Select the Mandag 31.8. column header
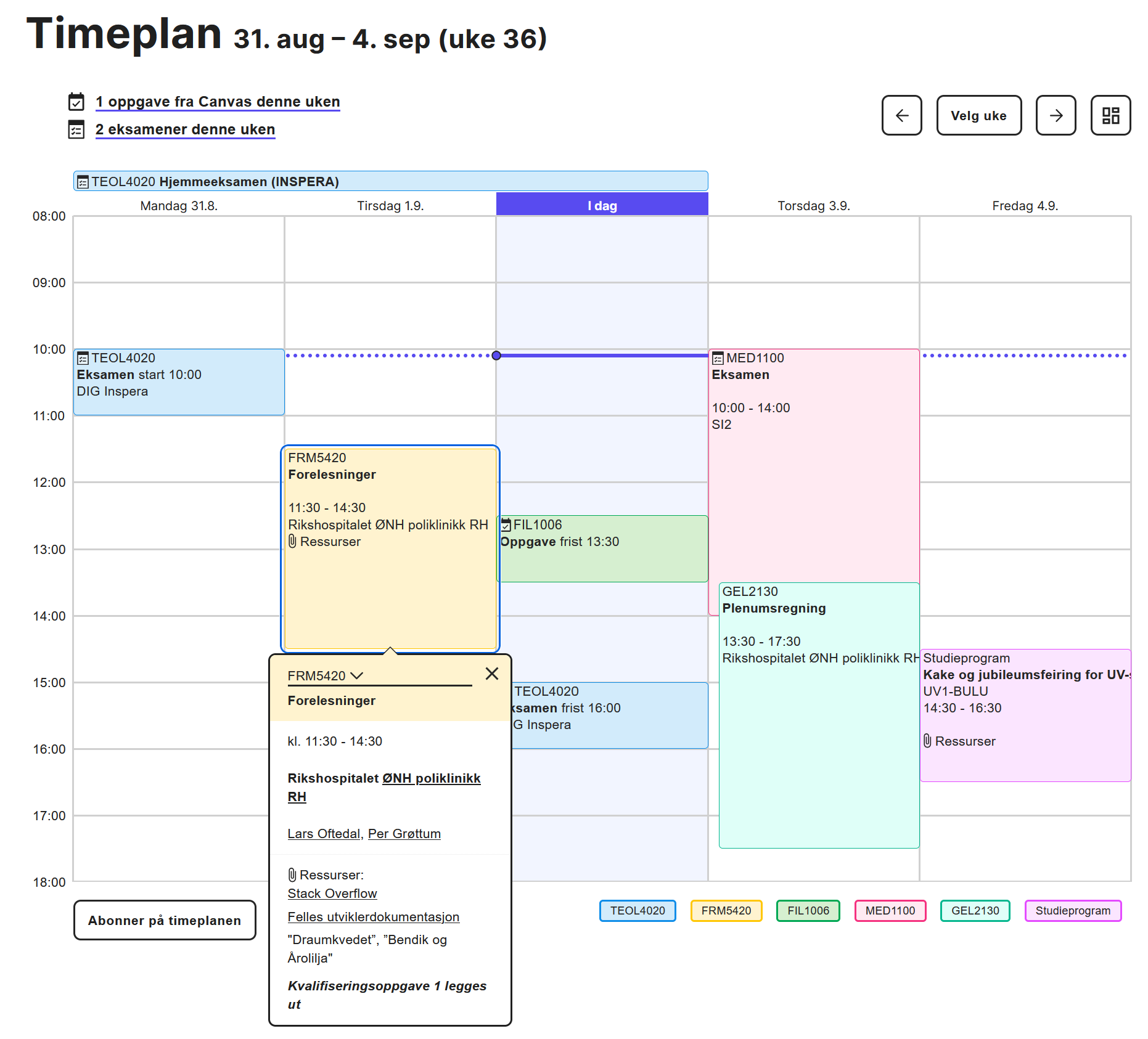The width and height of the screenshot is (1148, 1039). (x=179, y=206)
